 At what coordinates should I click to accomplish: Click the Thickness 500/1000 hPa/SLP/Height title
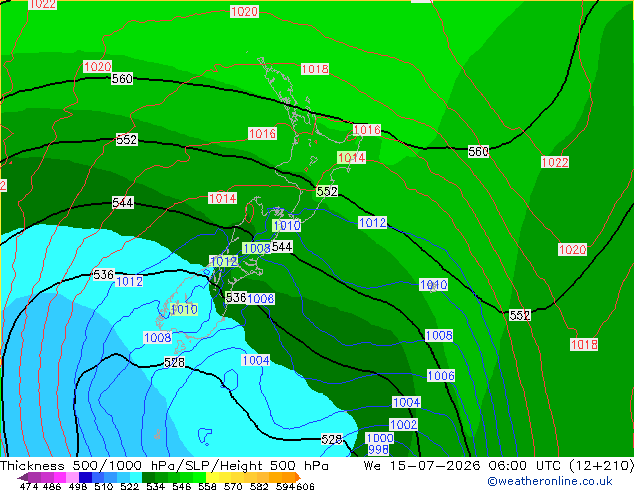[164, 466]
